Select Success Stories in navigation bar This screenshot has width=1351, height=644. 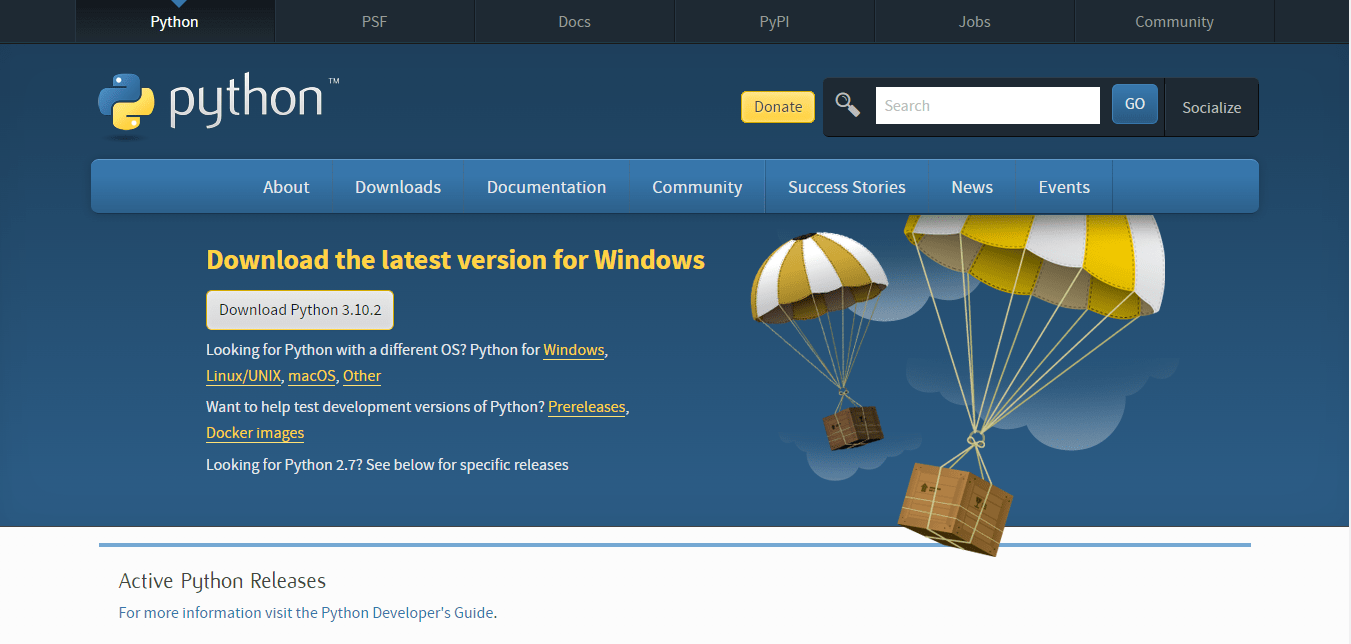[x=846, y=187]
